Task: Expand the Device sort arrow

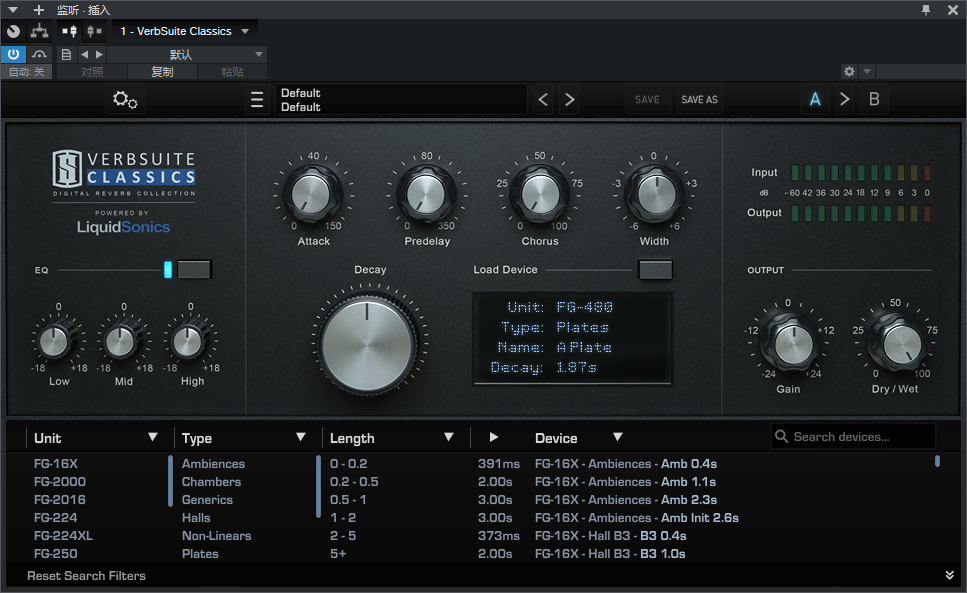Action: point(617,437)
